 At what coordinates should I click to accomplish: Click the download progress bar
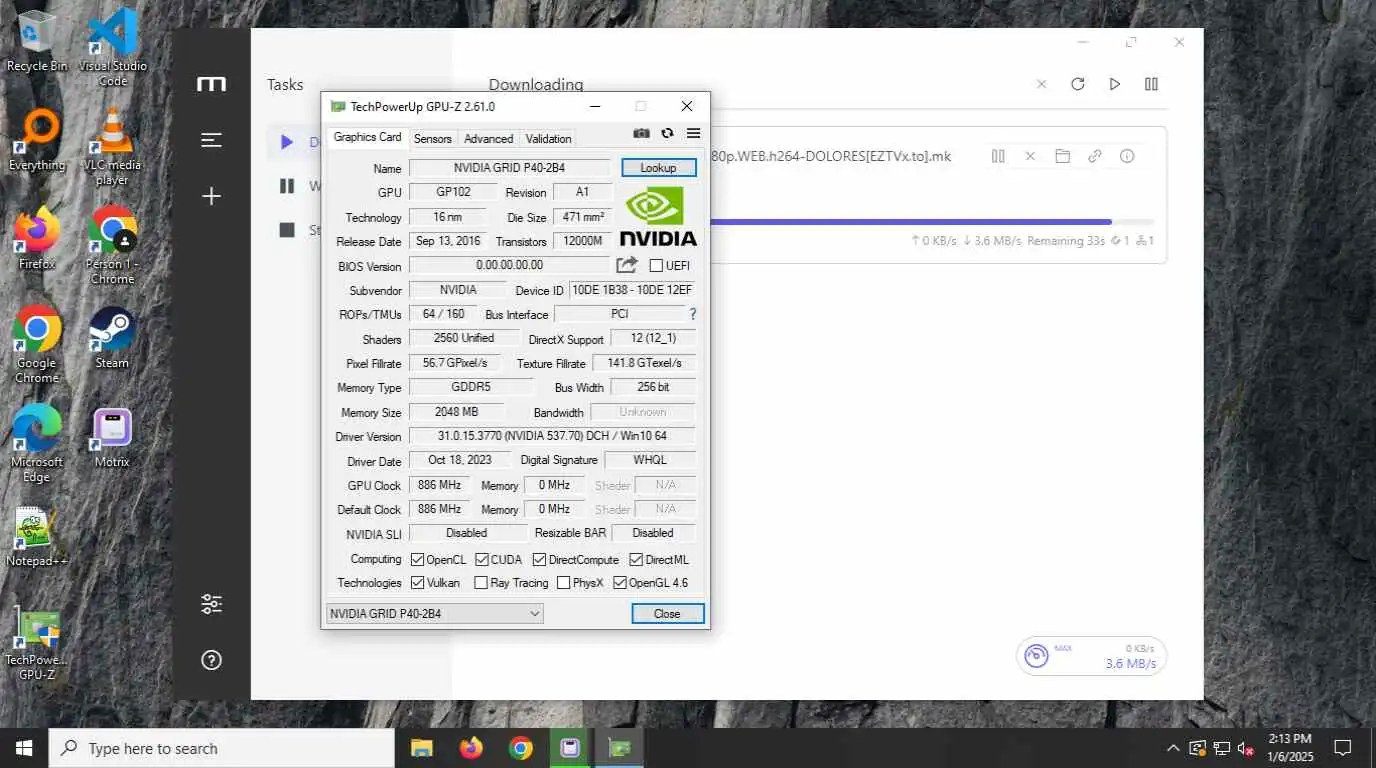pos(930,222)
